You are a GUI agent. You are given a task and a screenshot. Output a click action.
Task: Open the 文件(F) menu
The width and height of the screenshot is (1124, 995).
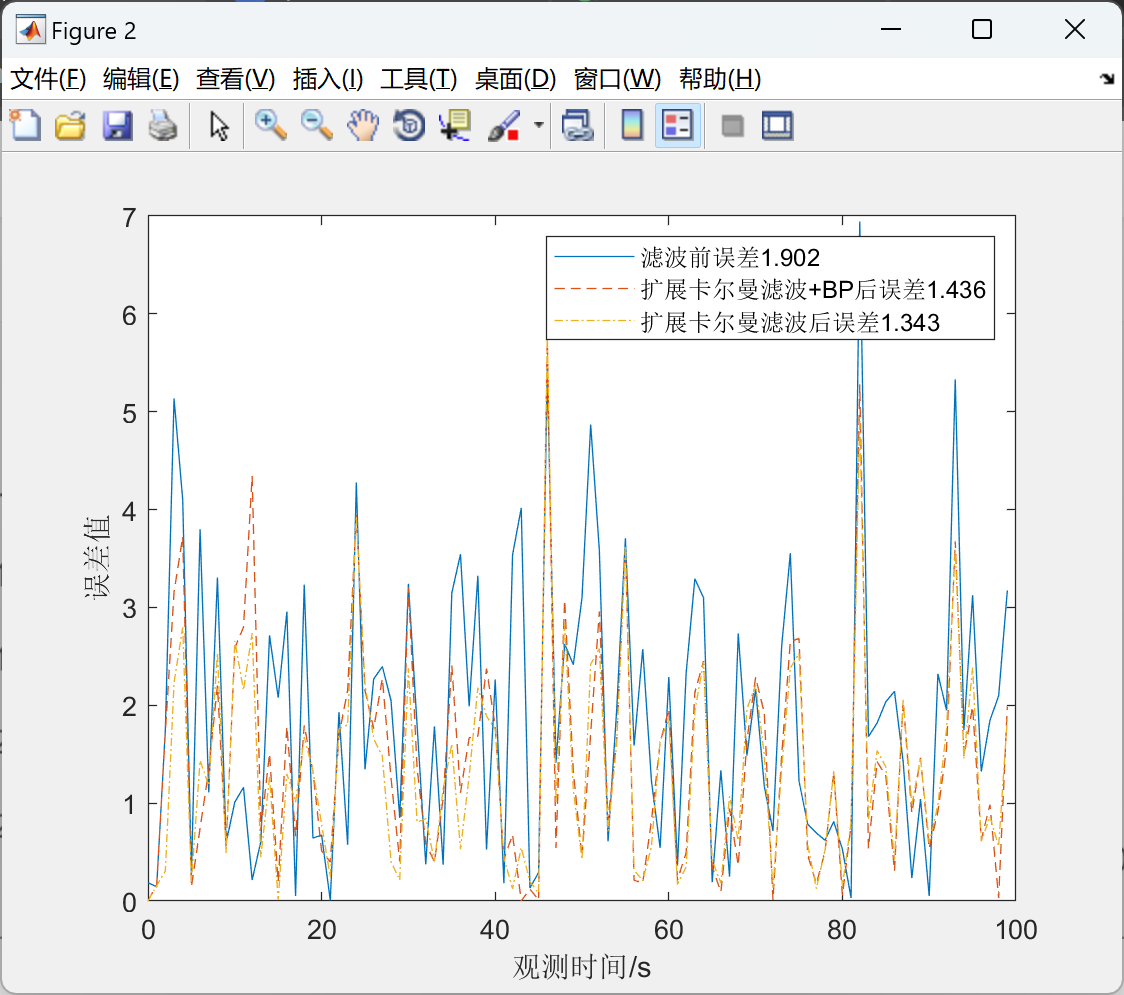click(48, 79)
